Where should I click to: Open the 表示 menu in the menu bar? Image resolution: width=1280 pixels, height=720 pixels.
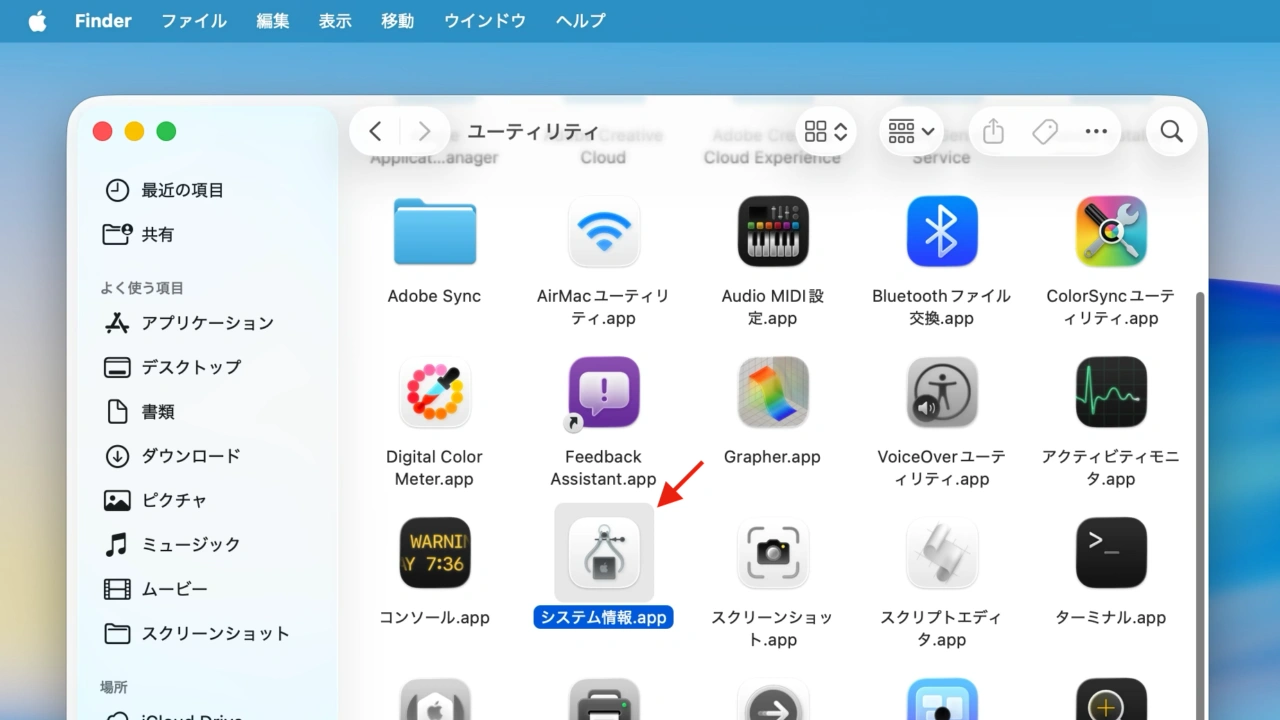pos(335,20)
